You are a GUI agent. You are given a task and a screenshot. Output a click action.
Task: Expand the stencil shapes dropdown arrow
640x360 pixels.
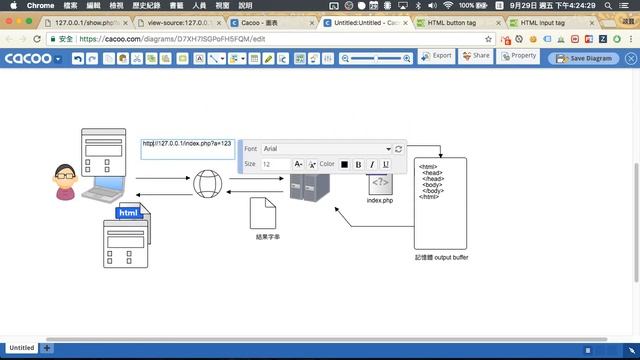243,59
